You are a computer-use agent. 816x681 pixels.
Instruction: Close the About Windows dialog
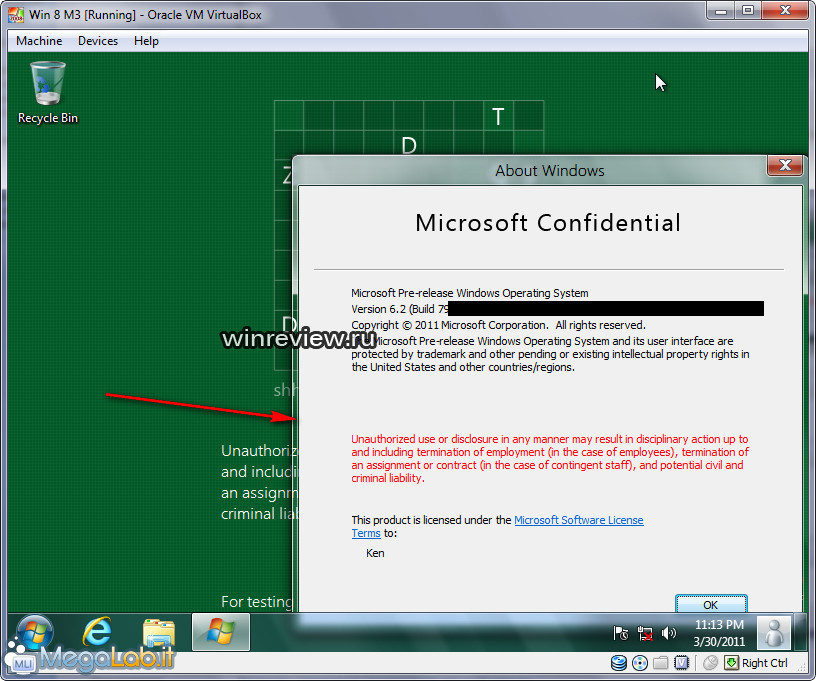coord(785,165)
